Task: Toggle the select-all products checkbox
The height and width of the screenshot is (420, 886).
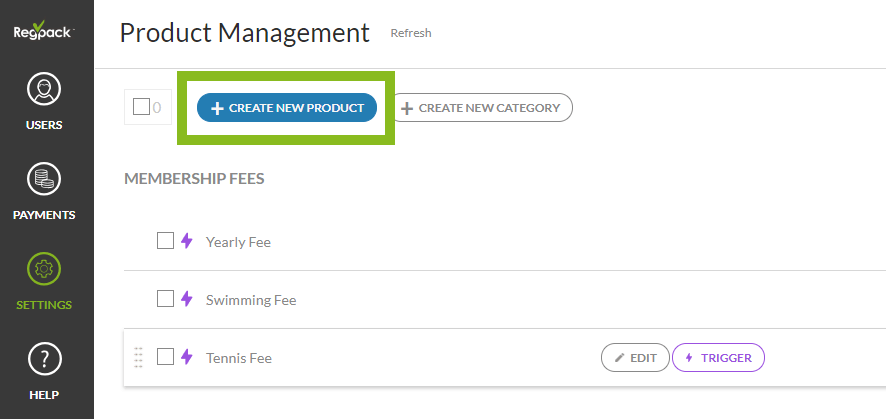Action: click(141, 107)
